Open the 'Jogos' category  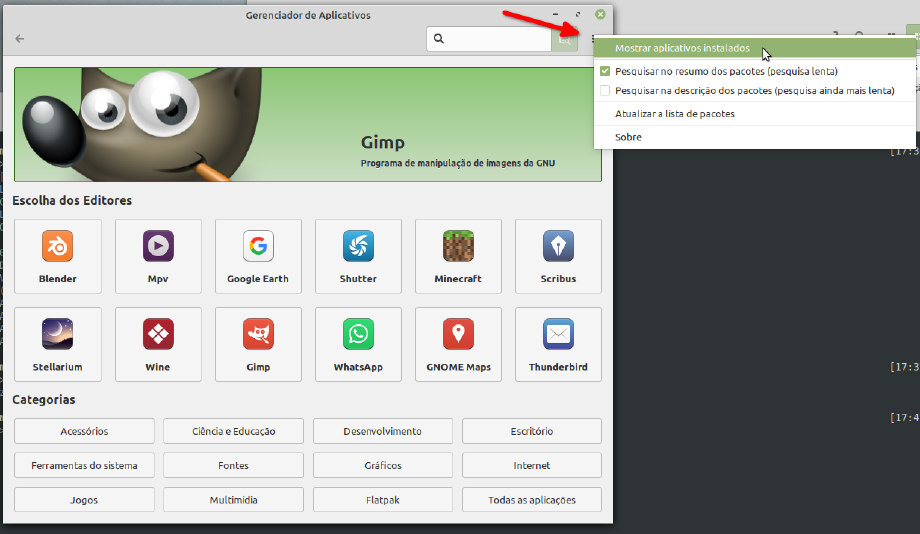click(x=84, y=499)
